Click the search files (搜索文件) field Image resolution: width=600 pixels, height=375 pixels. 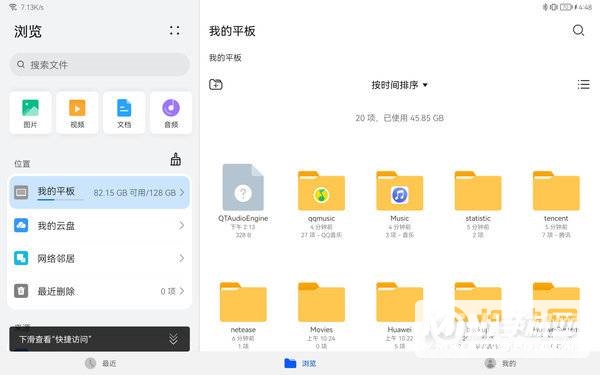coord(99,65)
